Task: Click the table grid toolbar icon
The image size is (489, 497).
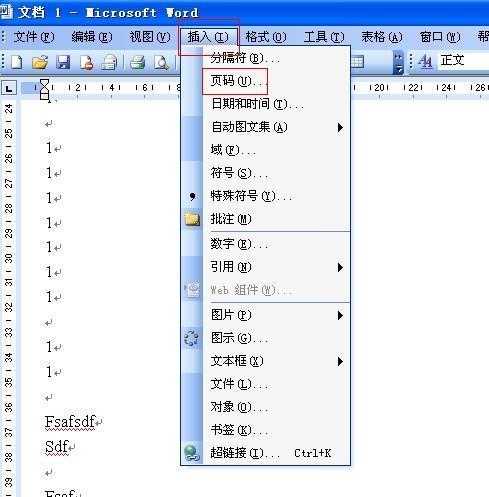Action: pos(357,62)
